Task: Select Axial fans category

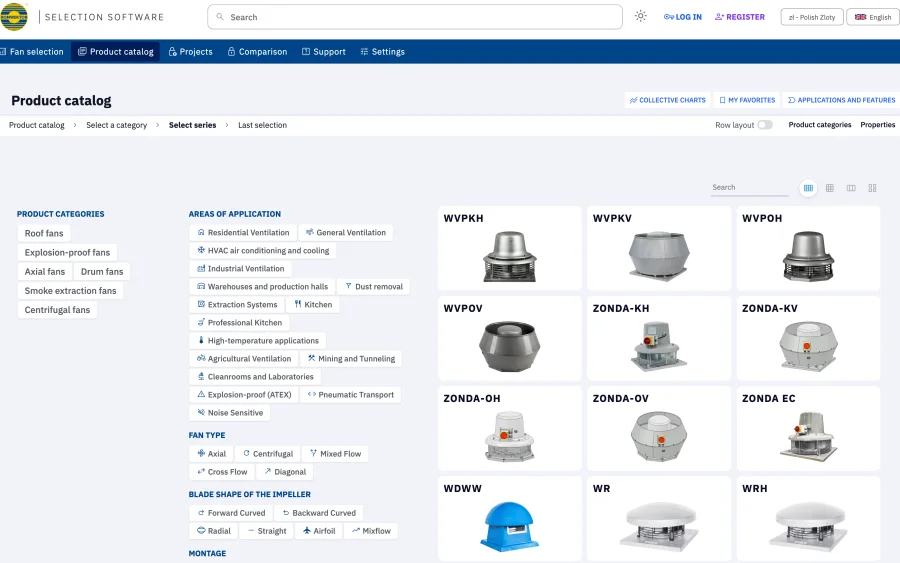Action: point(45,271)
